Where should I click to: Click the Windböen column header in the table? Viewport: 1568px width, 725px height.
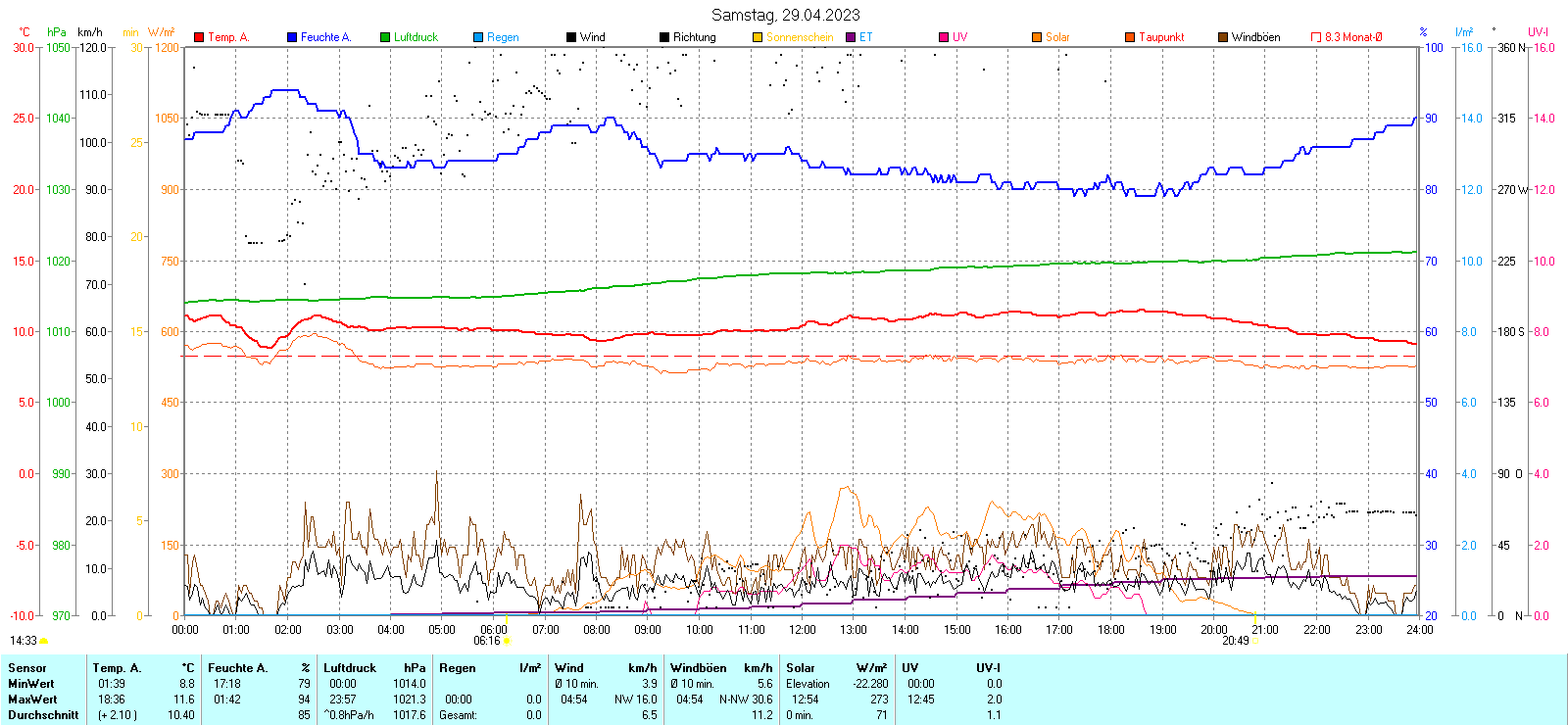[699, 668]
